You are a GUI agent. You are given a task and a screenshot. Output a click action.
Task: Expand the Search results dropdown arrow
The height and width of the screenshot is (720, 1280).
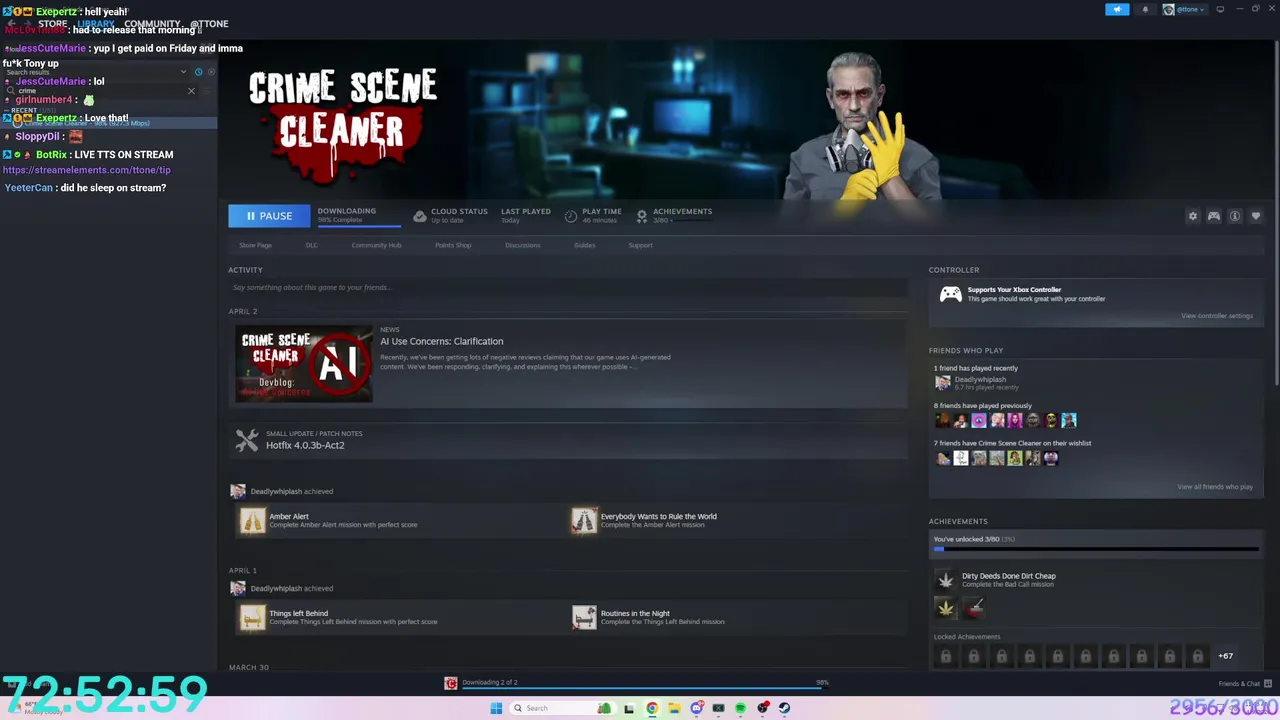[x=183, y=72]
